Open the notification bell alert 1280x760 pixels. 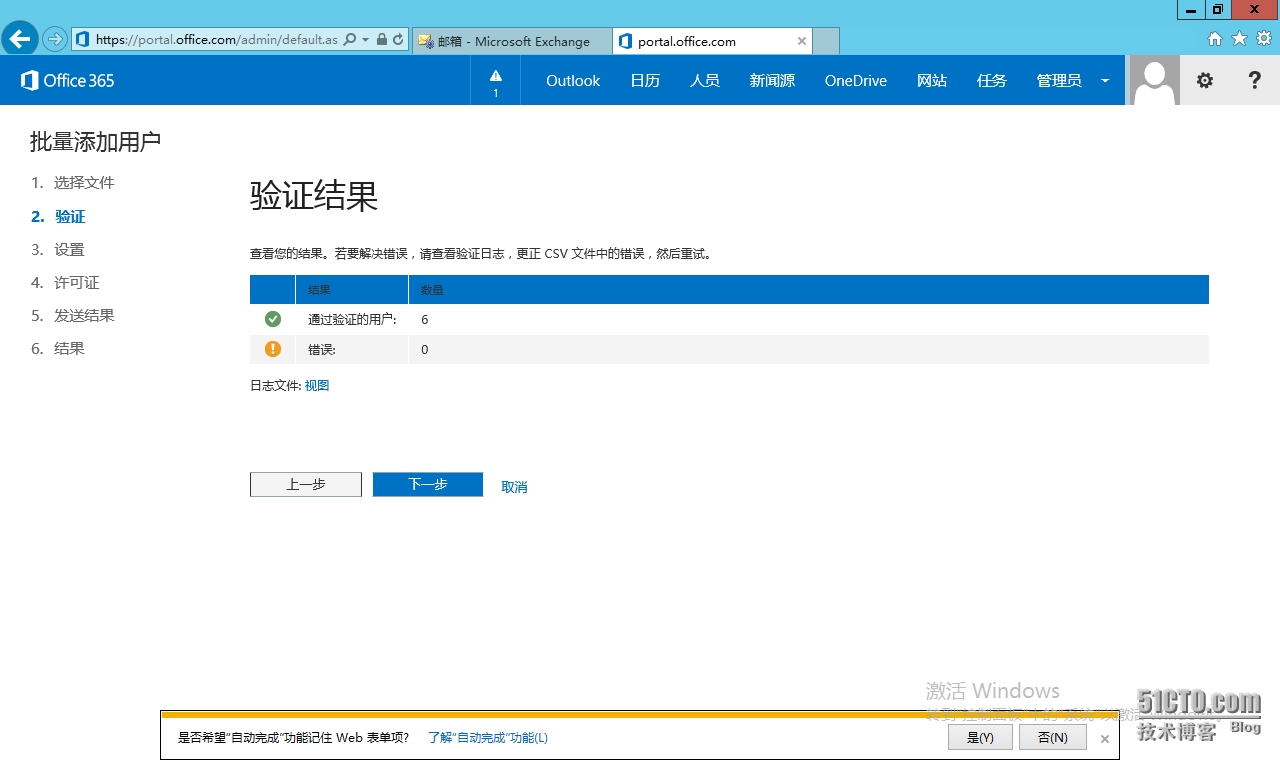494,80
